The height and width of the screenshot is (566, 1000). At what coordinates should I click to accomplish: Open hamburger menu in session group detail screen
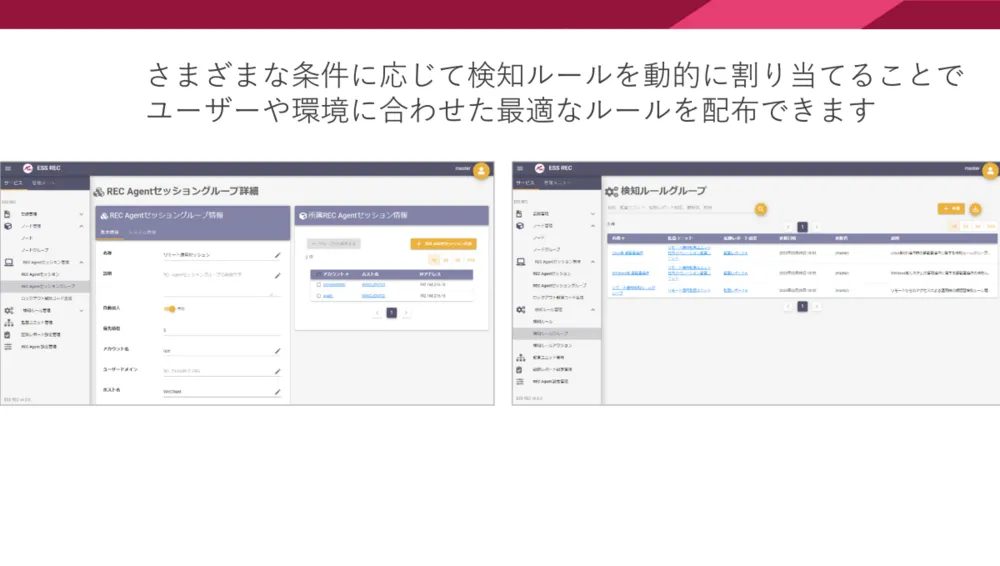pyautogui.click(x=8, y=168)
